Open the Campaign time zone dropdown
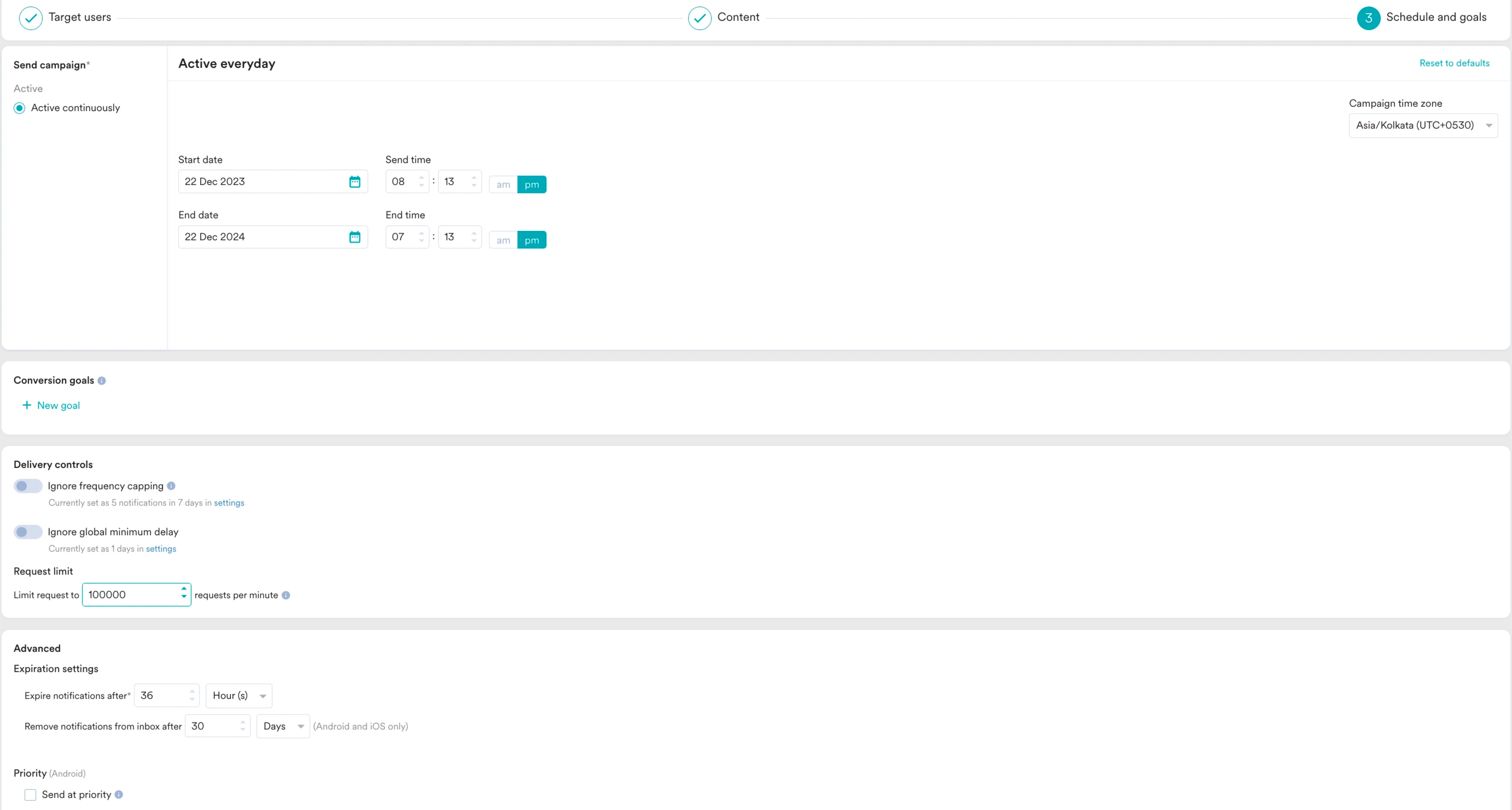Screen dimensions: 1512x810 coord(1423,125)
